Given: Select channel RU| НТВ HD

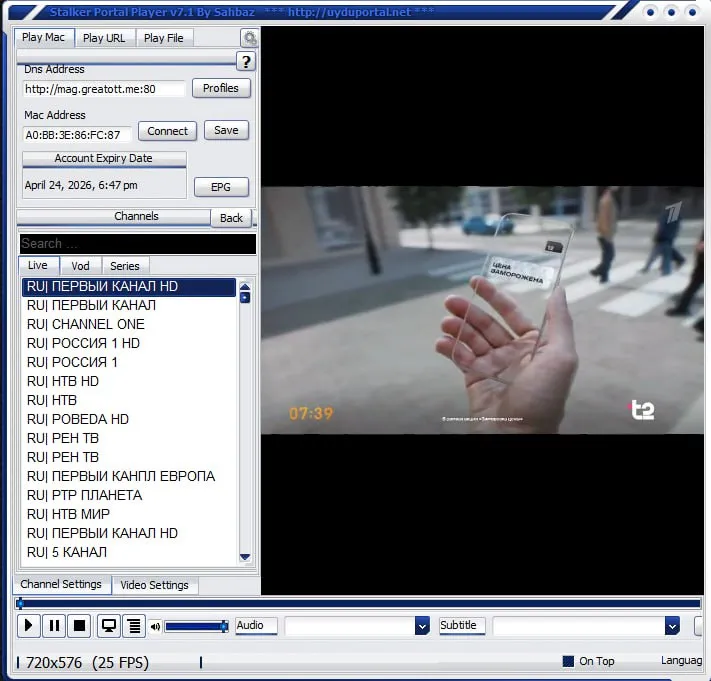Looking at the screenshot, I should click(129, 382).
